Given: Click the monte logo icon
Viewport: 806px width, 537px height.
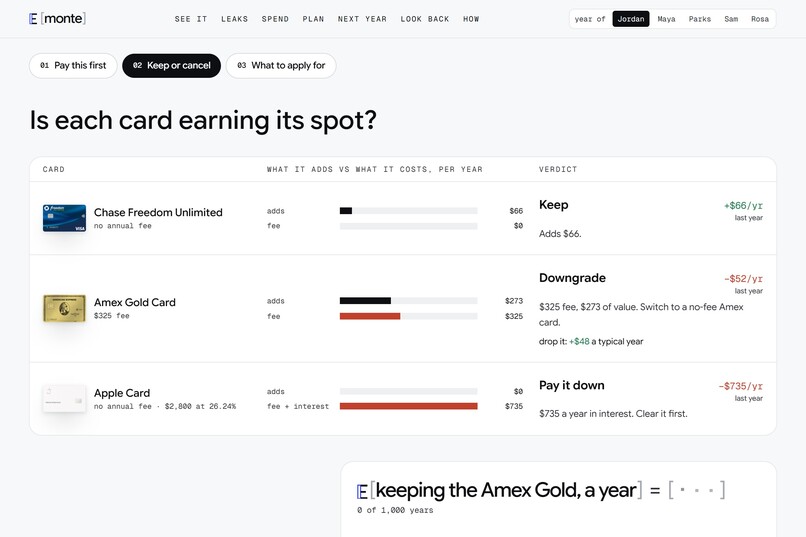Looking at the screenshot, I should [33, 19].
